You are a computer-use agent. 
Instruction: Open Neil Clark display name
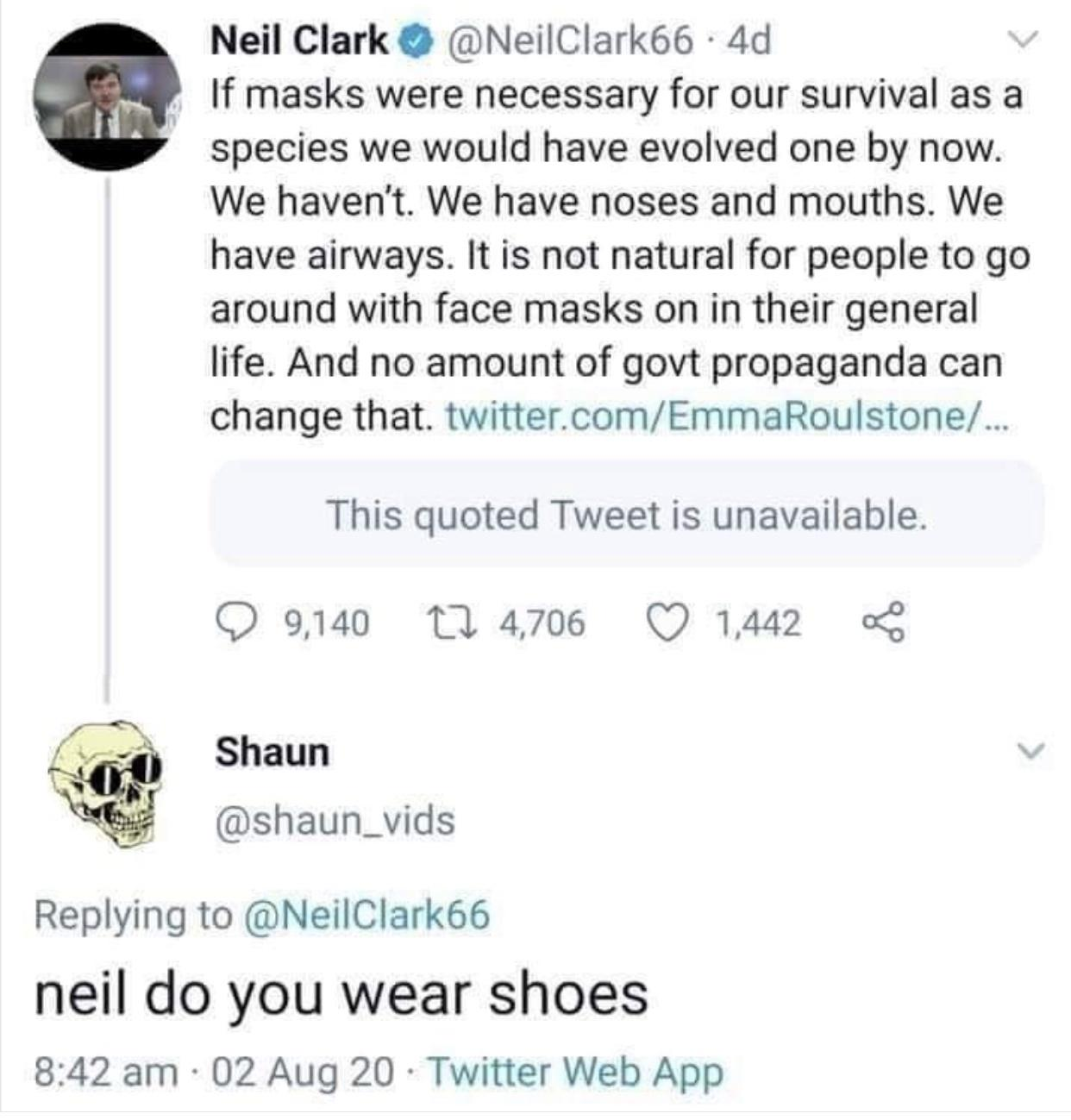click(299, 41)
